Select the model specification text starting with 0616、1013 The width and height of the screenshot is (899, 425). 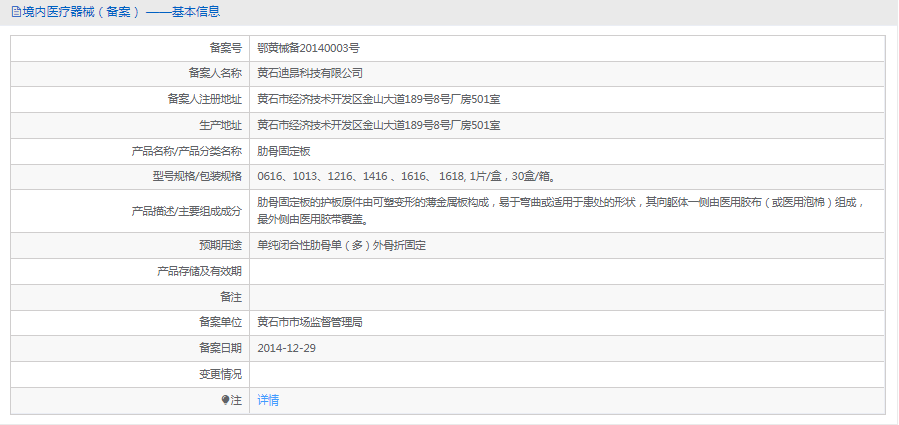(406, 177)
